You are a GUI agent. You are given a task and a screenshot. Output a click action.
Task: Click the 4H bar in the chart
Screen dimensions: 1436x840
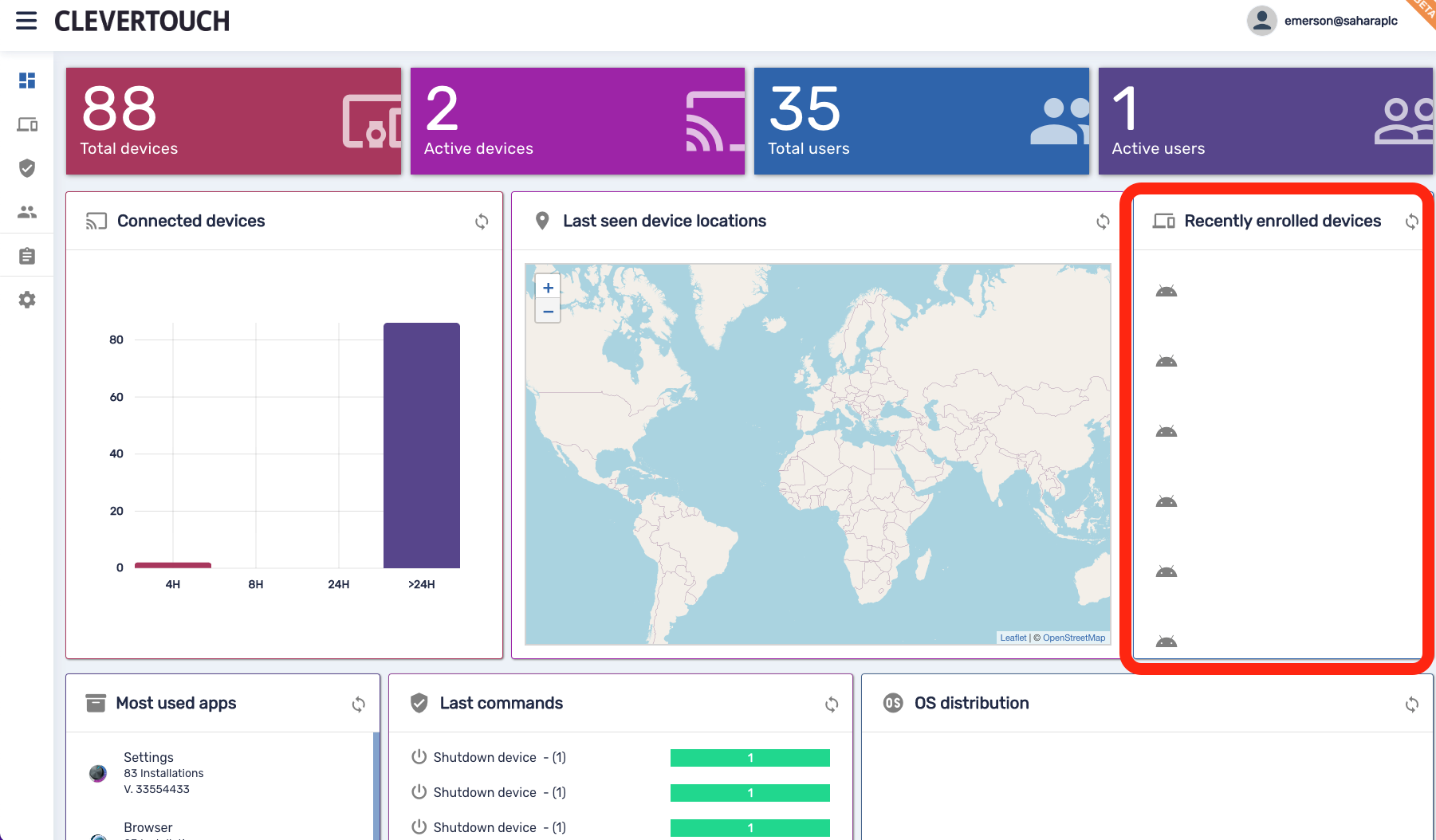pos(173,565)
